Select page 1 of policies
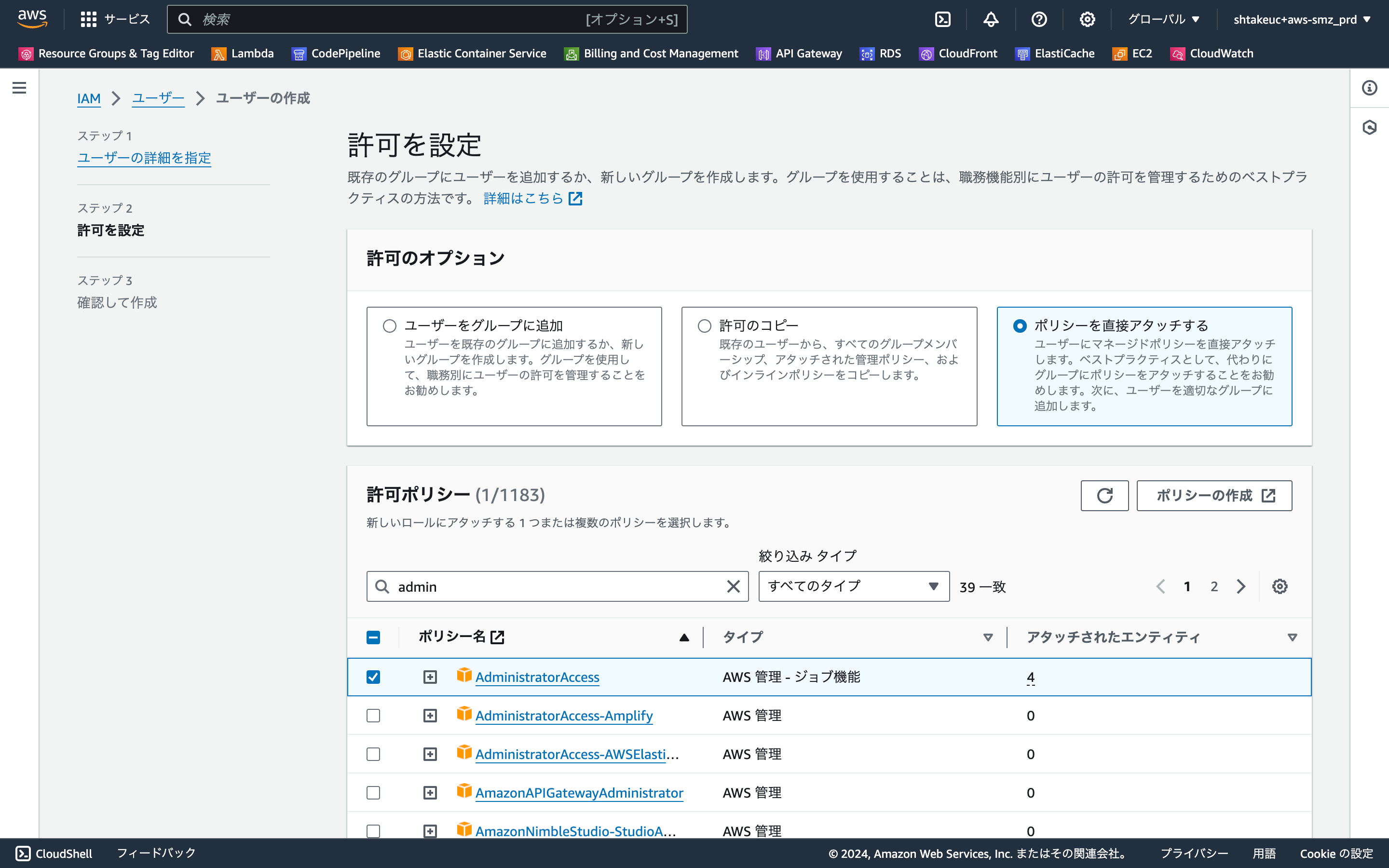Viewport: 1389px width, 868px height. (1187, 586)
